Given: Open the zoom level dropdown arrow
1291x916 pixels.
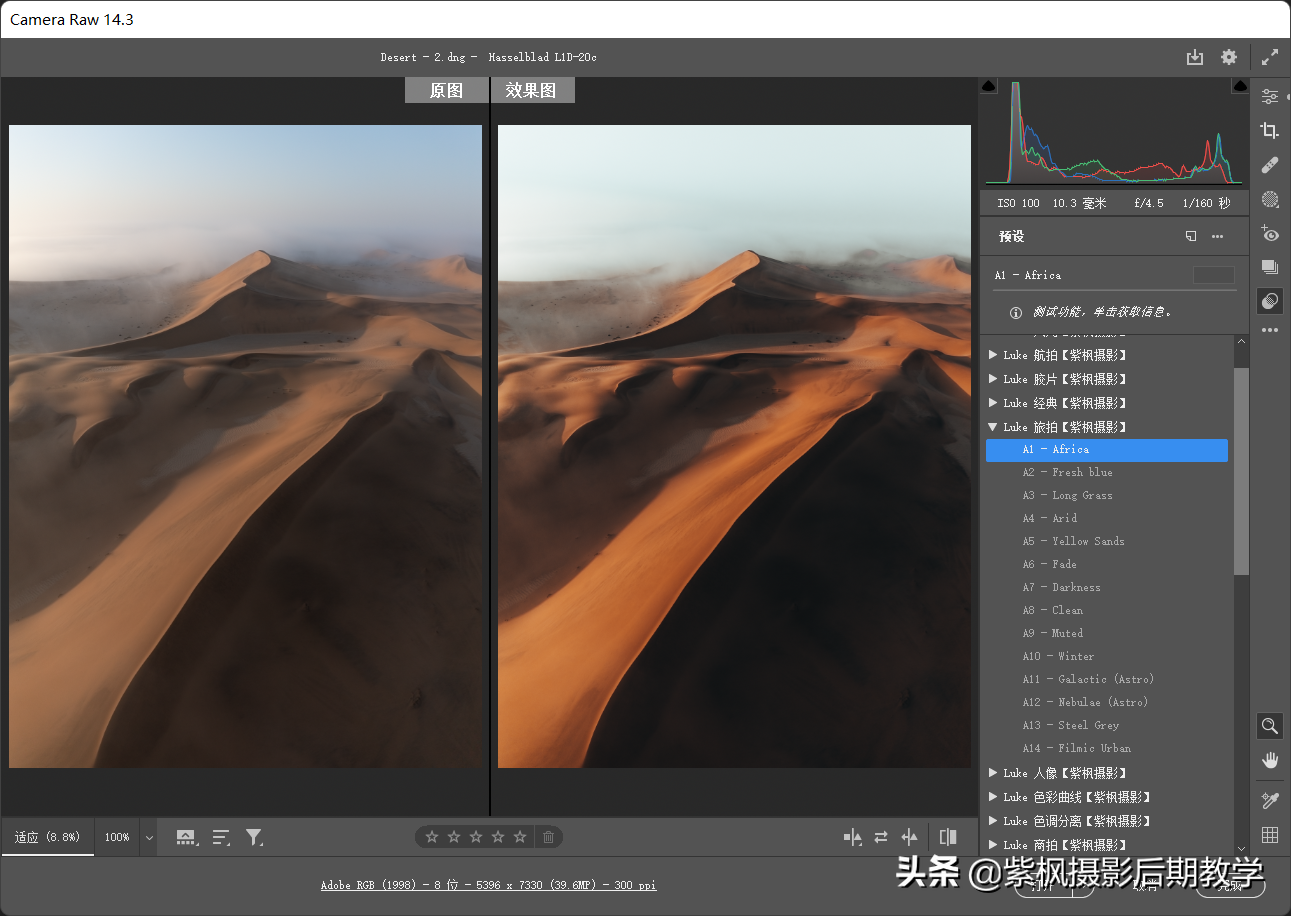Looking at the screenshot, I should point(149,838).
